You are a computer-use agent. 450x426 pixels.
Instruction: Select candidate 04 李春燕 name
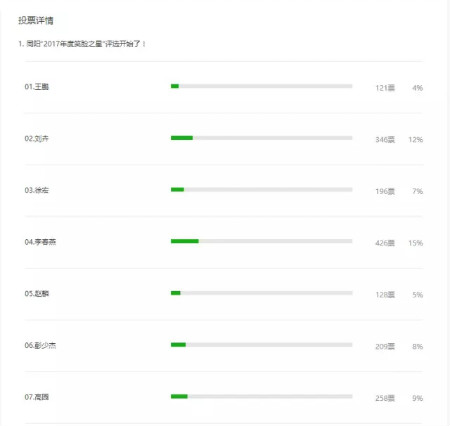40,242
